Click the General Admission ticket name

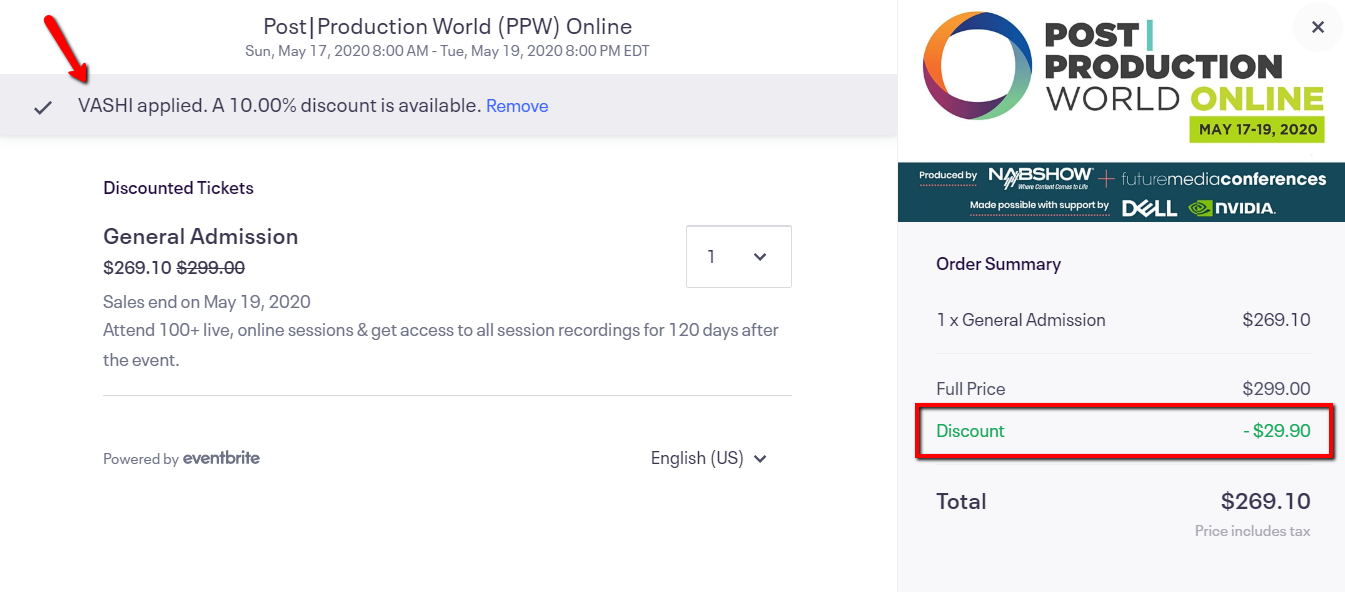(x=201, y=236)
